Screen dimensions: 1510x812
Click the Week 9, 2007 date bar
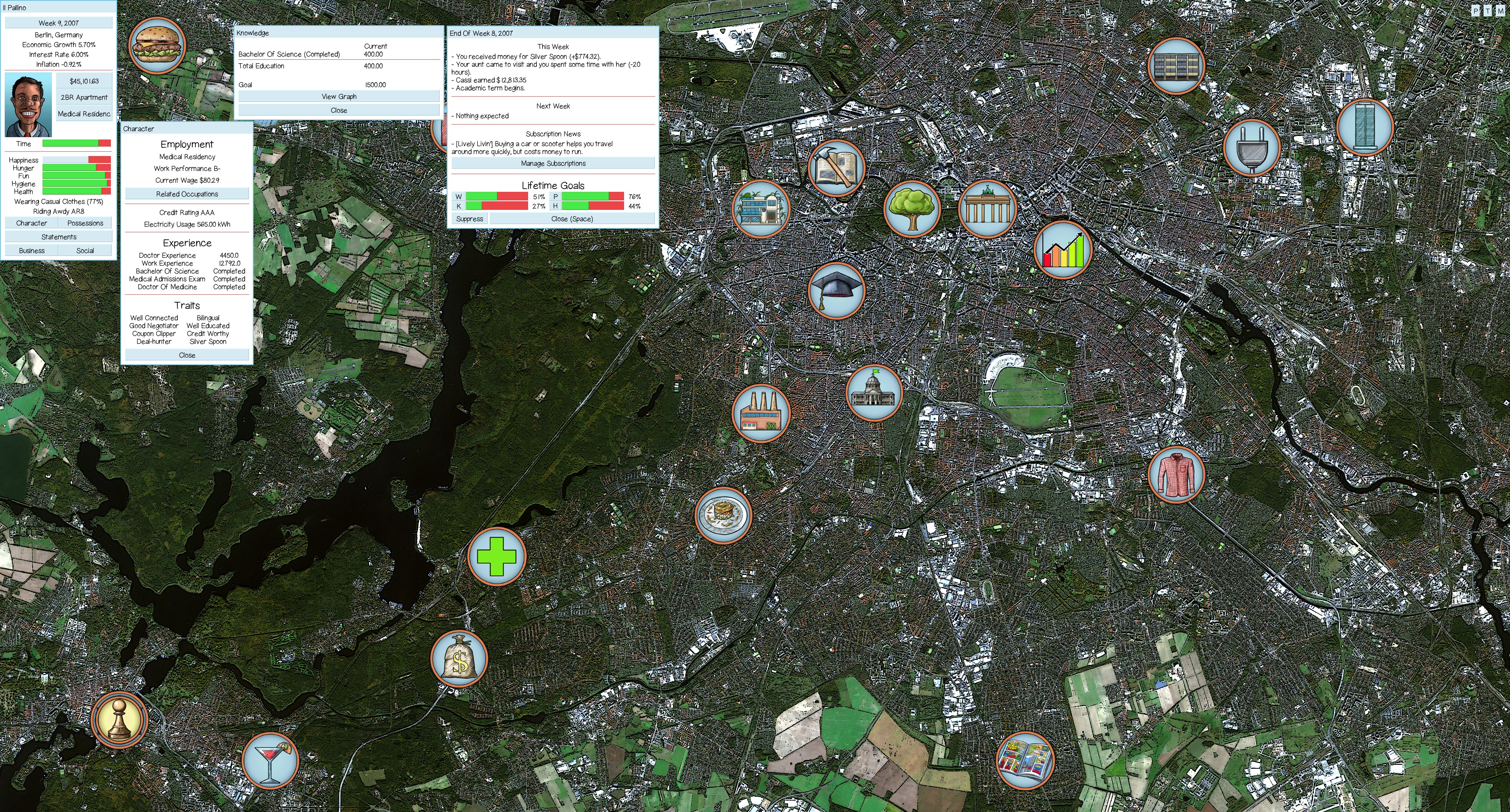[x=59, y=23]
